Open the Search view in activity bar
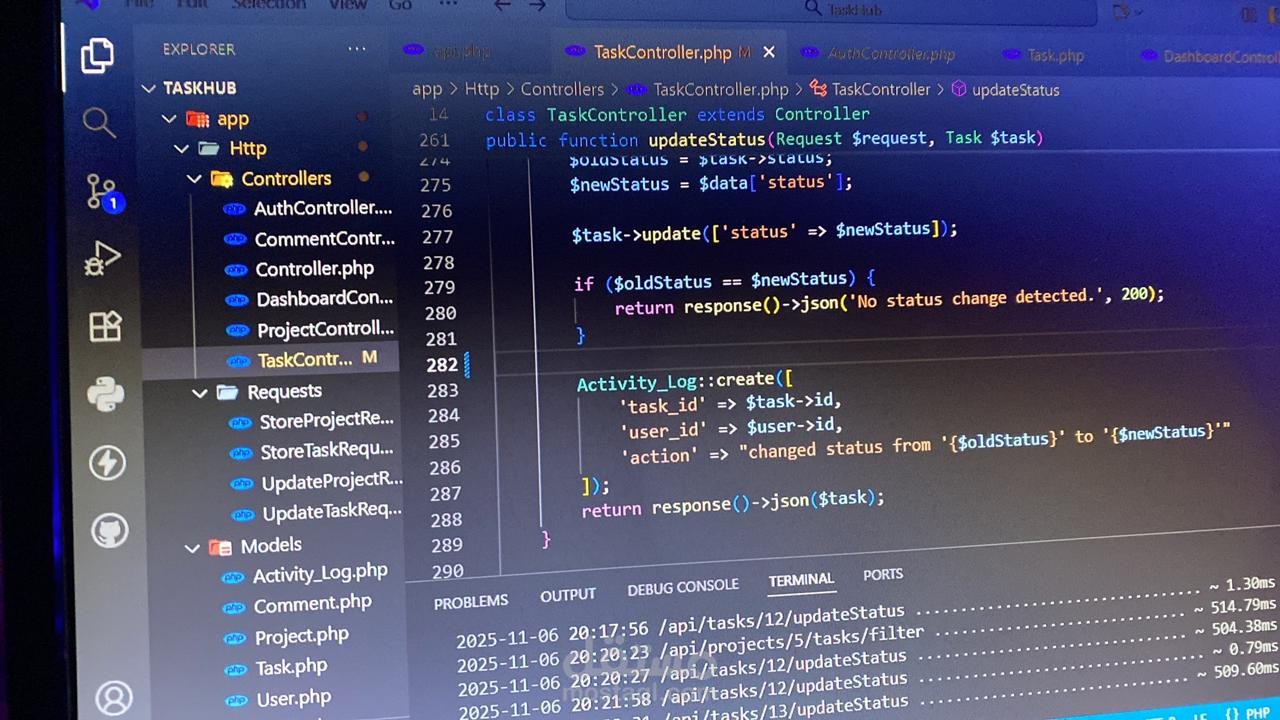 [99, 122]
